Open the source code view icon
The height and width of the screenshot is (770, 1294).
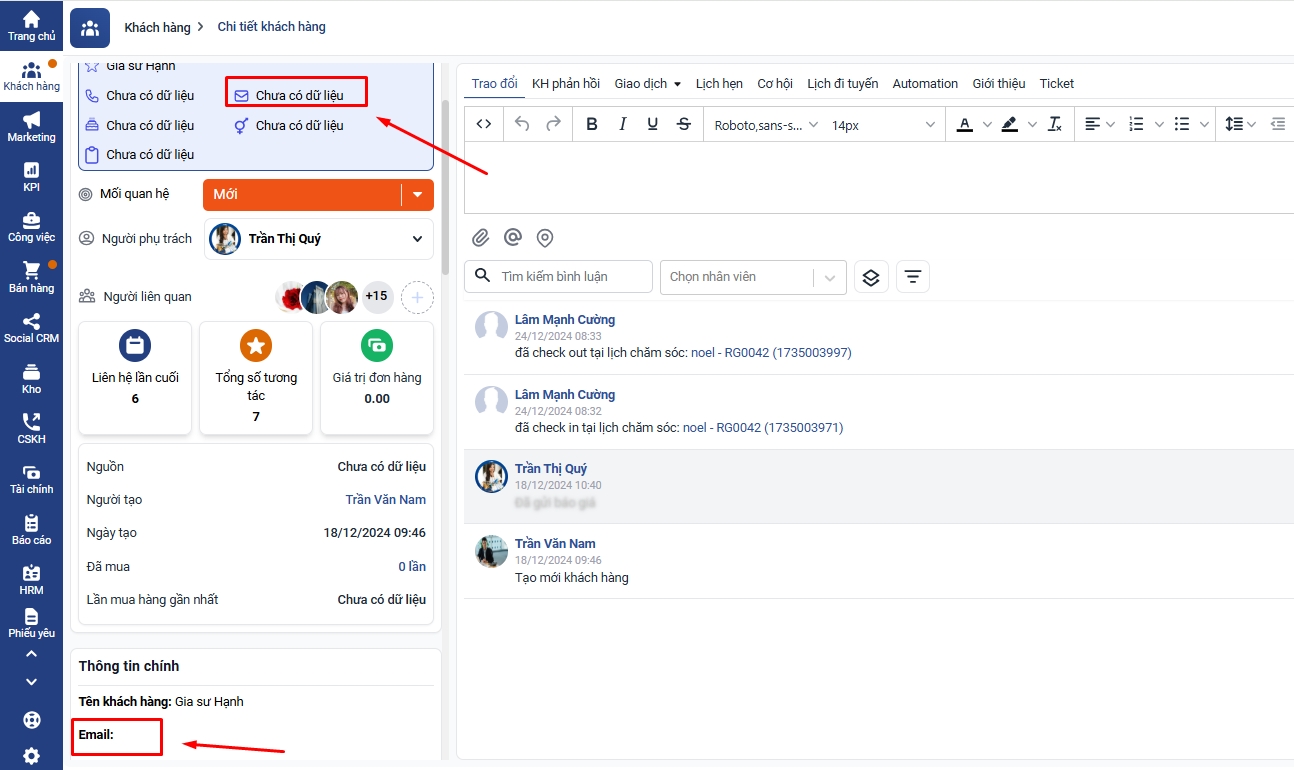click(x=484, y=124)
